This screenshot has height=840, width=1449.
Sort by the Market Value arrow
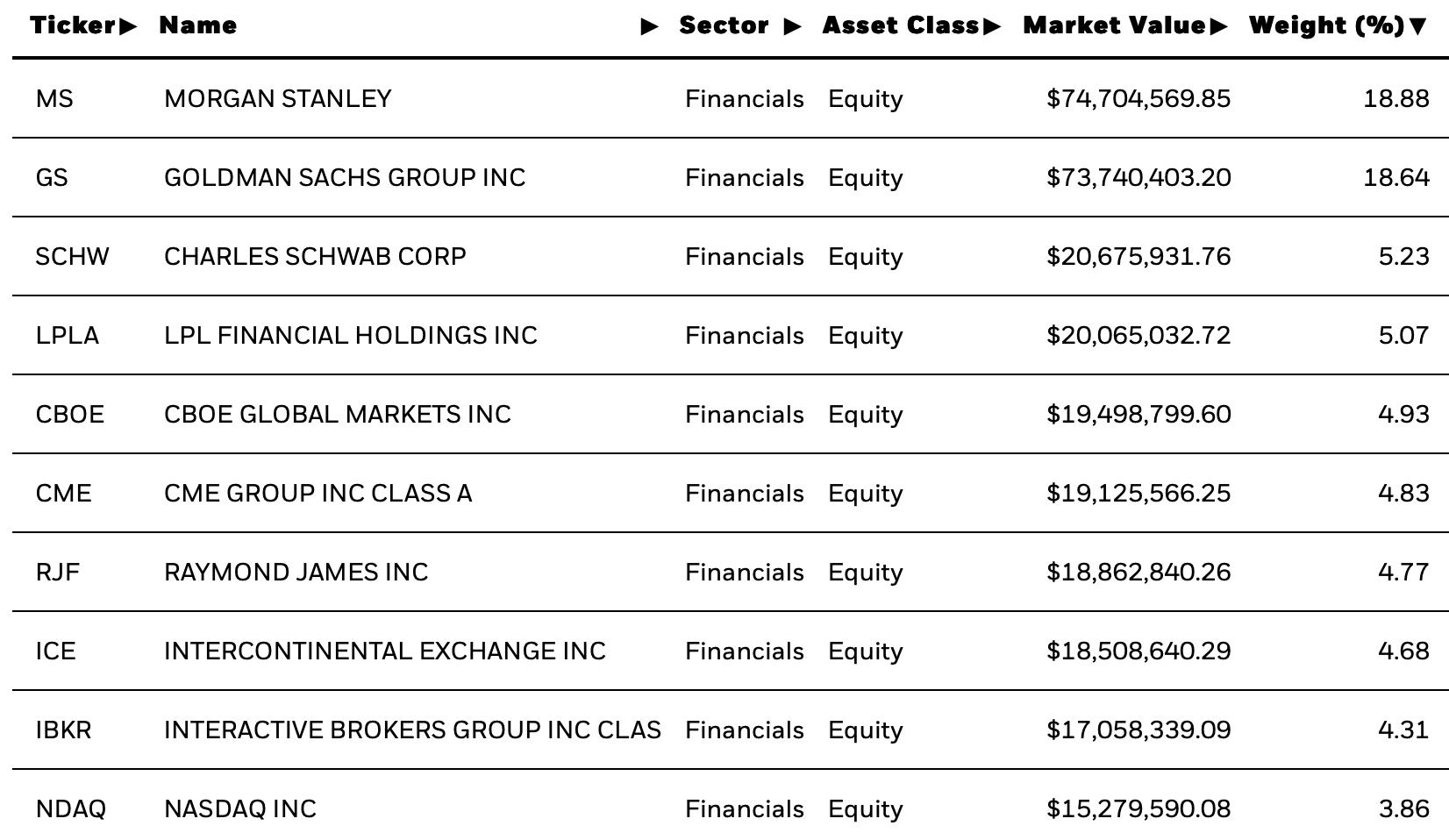point(1218,26)
